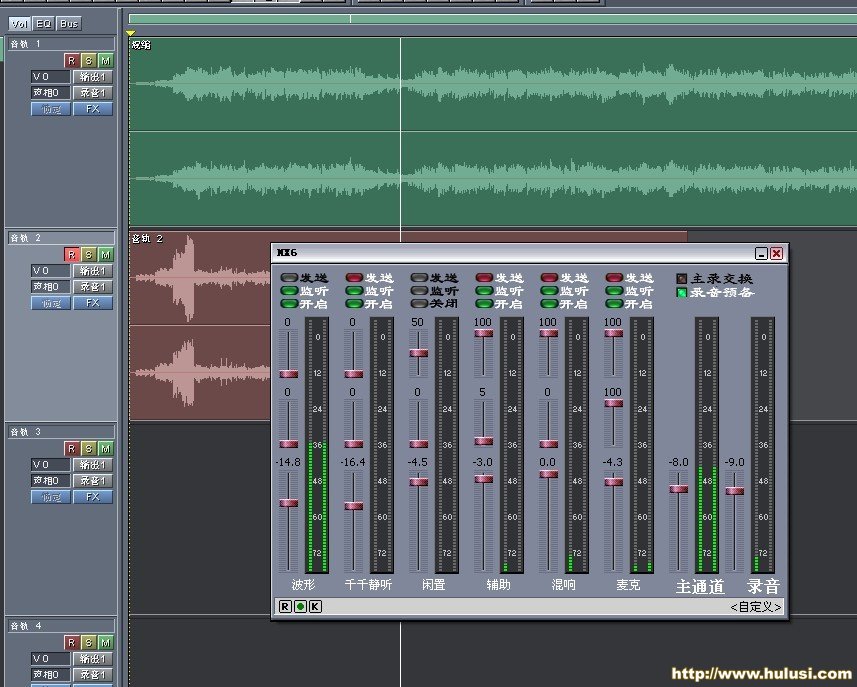Mute (M) track 音轨 4
Viewport: 857px width, 687px height.
pyautogui.click(x=105, y=643)
